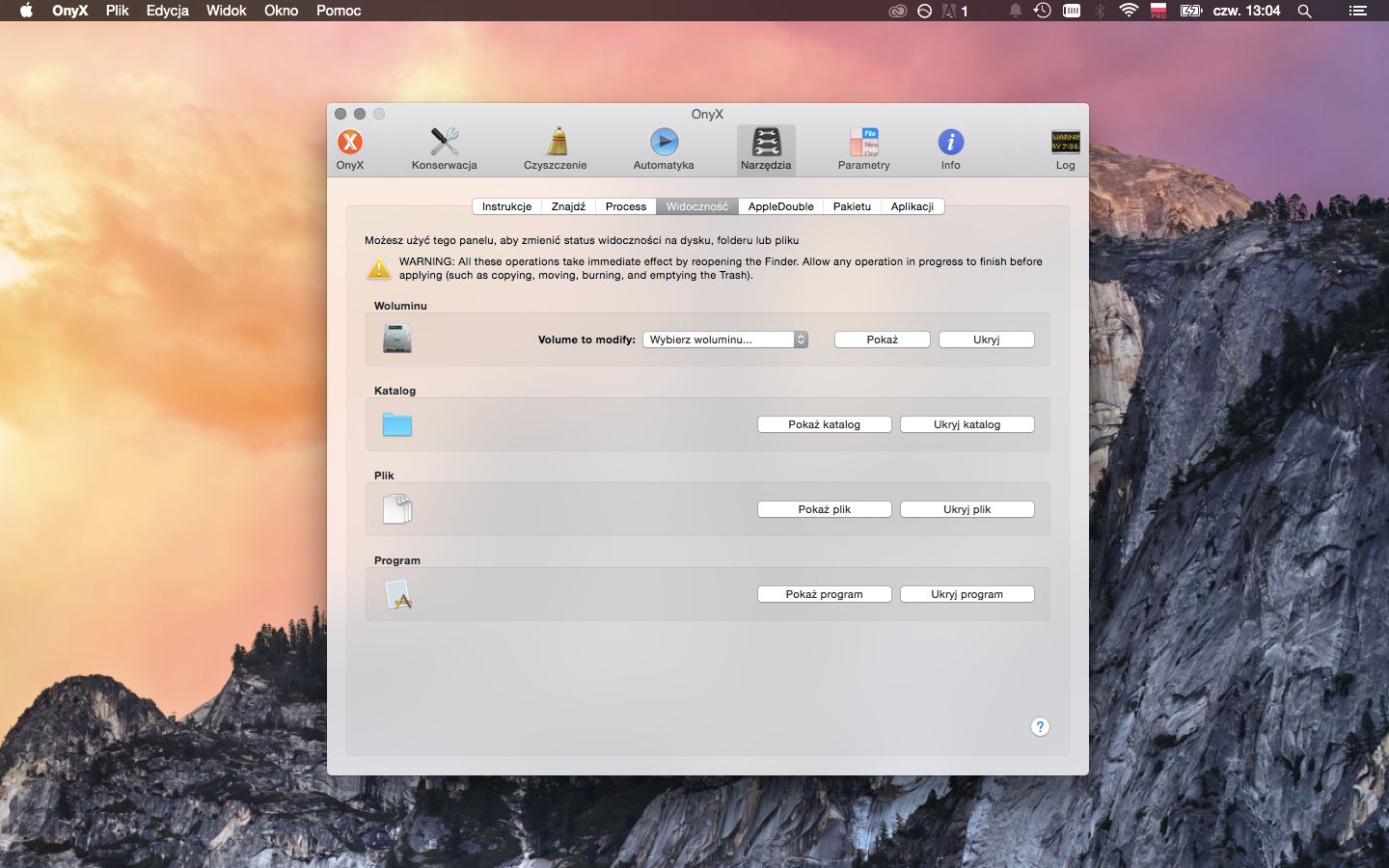Switch to the Instrukcje tab
Viewport: 1389px width, 868px height.
point(506,206)
